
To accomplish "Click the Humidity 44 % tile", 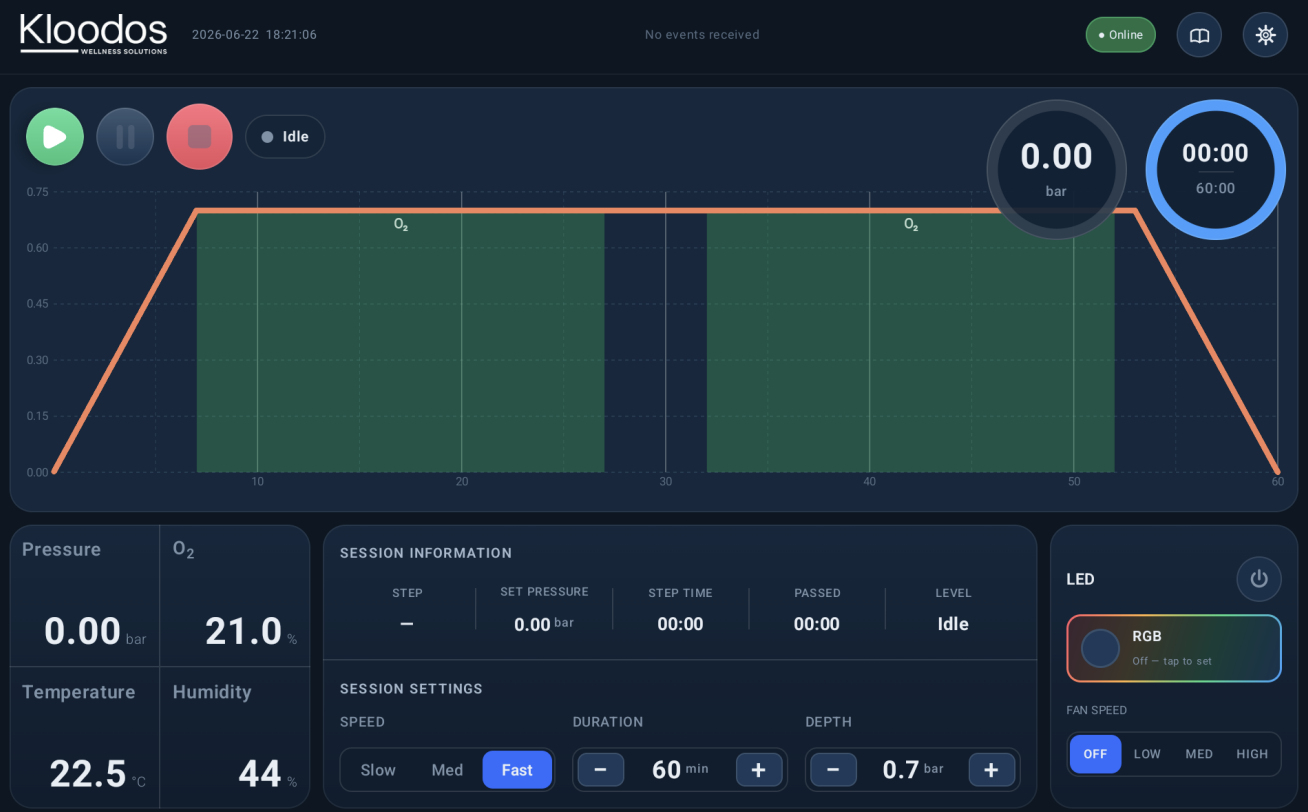I will pyautogui.click(x=235, y=737).
